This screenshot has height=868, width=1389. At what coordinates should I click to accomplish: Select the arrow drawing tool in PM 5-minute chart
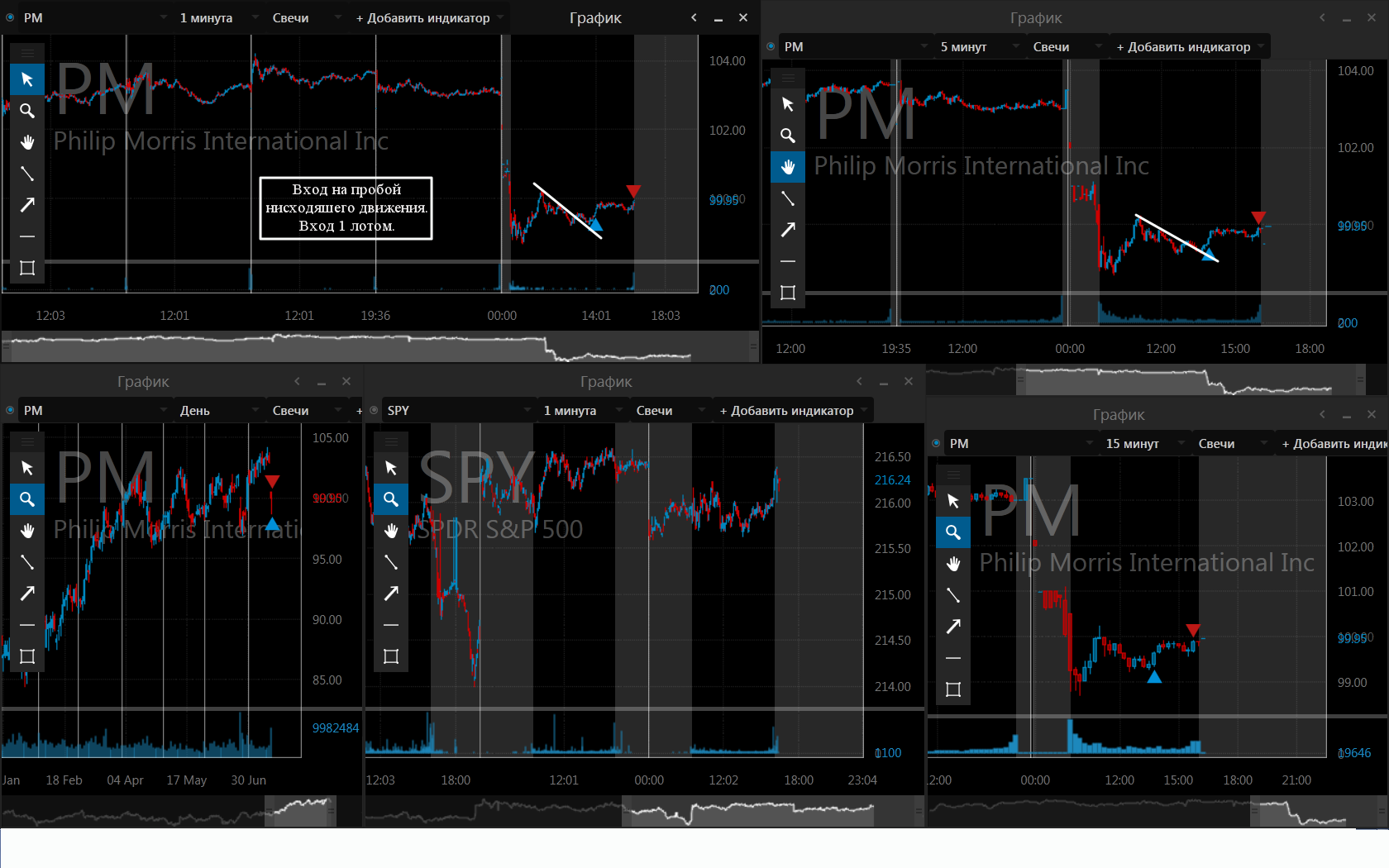pyautogui.click(x=788, y=230)
